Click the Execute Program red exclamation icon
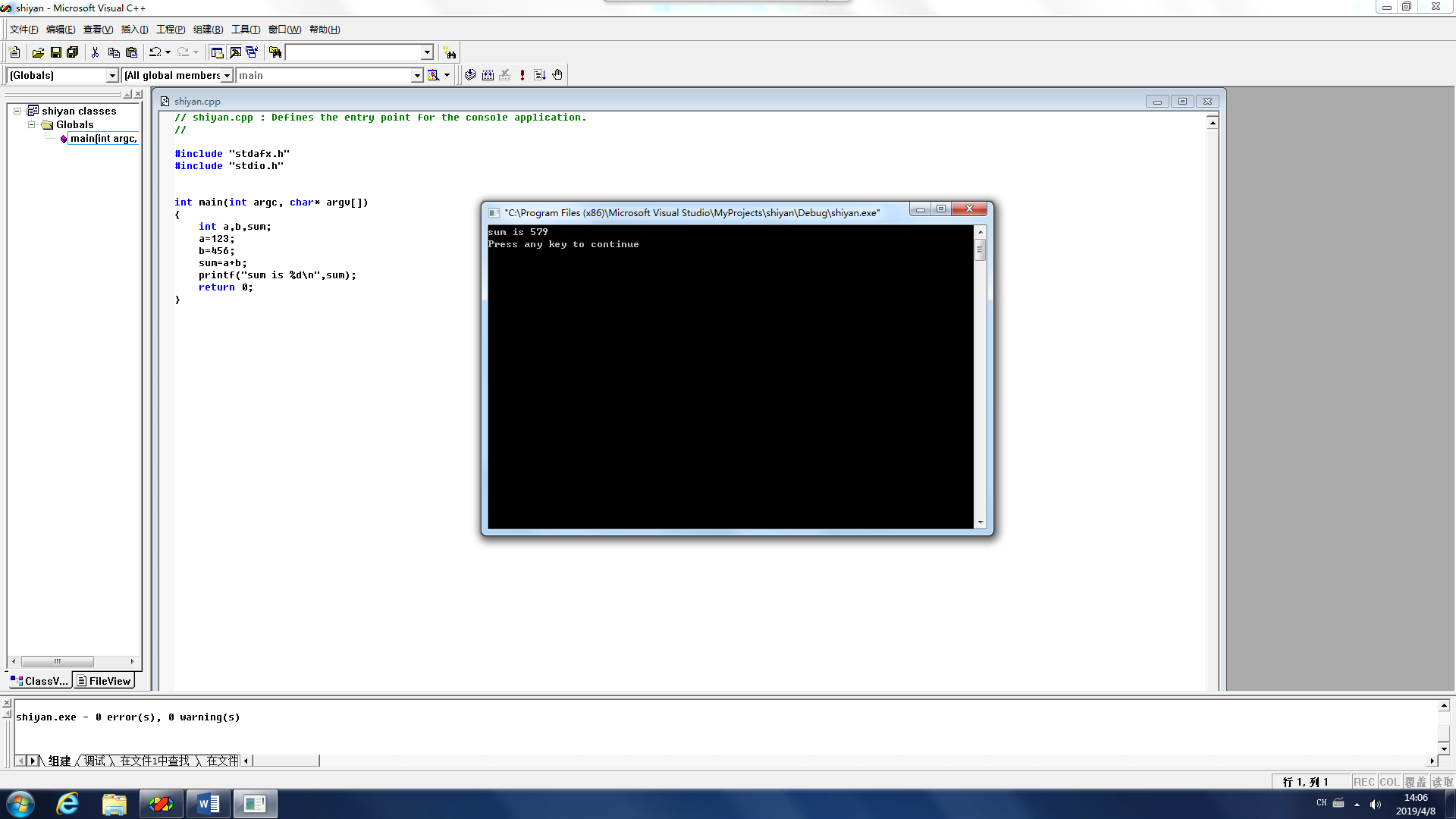Viewport: 1456px width, 819px height. coord(522,75)
